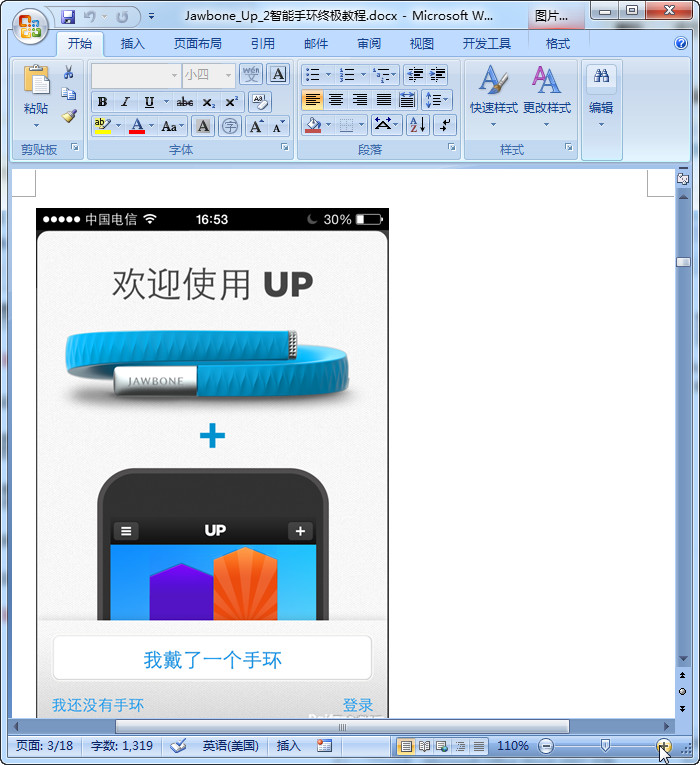Expand numbering list dropdown arrow

[x=363, y=75]
